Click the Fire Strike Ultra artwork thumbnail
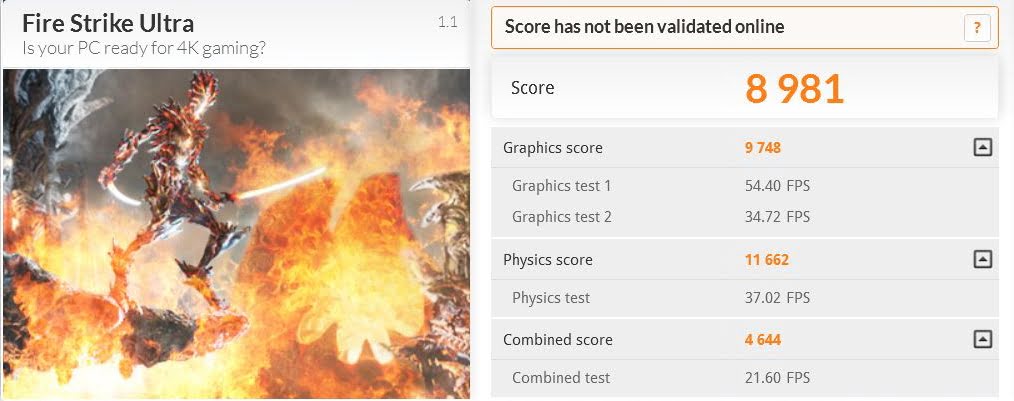Image resolution: width=1014 pixels, height=401 pixels. pos(236,234)
